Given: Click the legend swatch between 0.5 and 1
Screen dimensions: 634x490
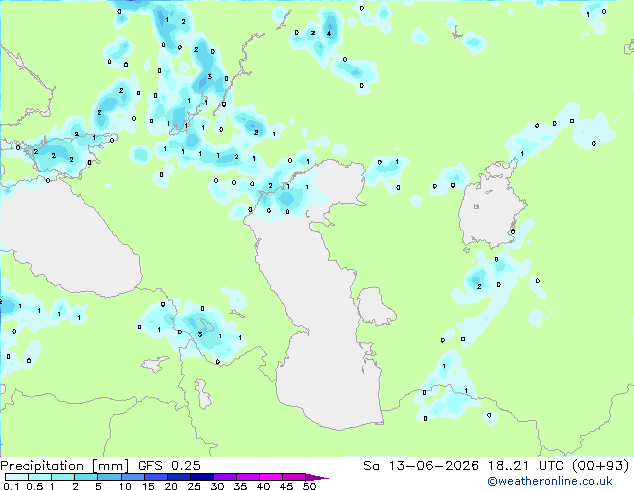Looking at the screenshot, I should point(40,477).
